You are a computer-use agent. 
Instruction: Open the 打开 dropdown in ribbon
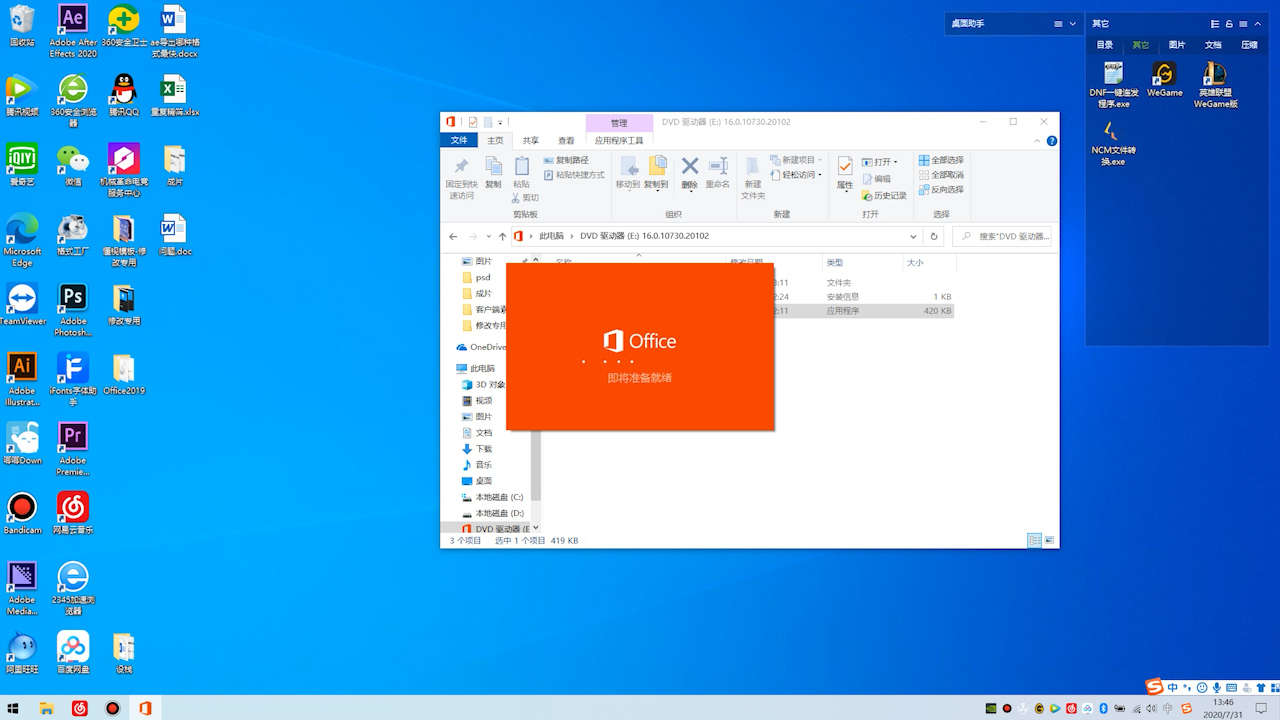click(880, 162)
